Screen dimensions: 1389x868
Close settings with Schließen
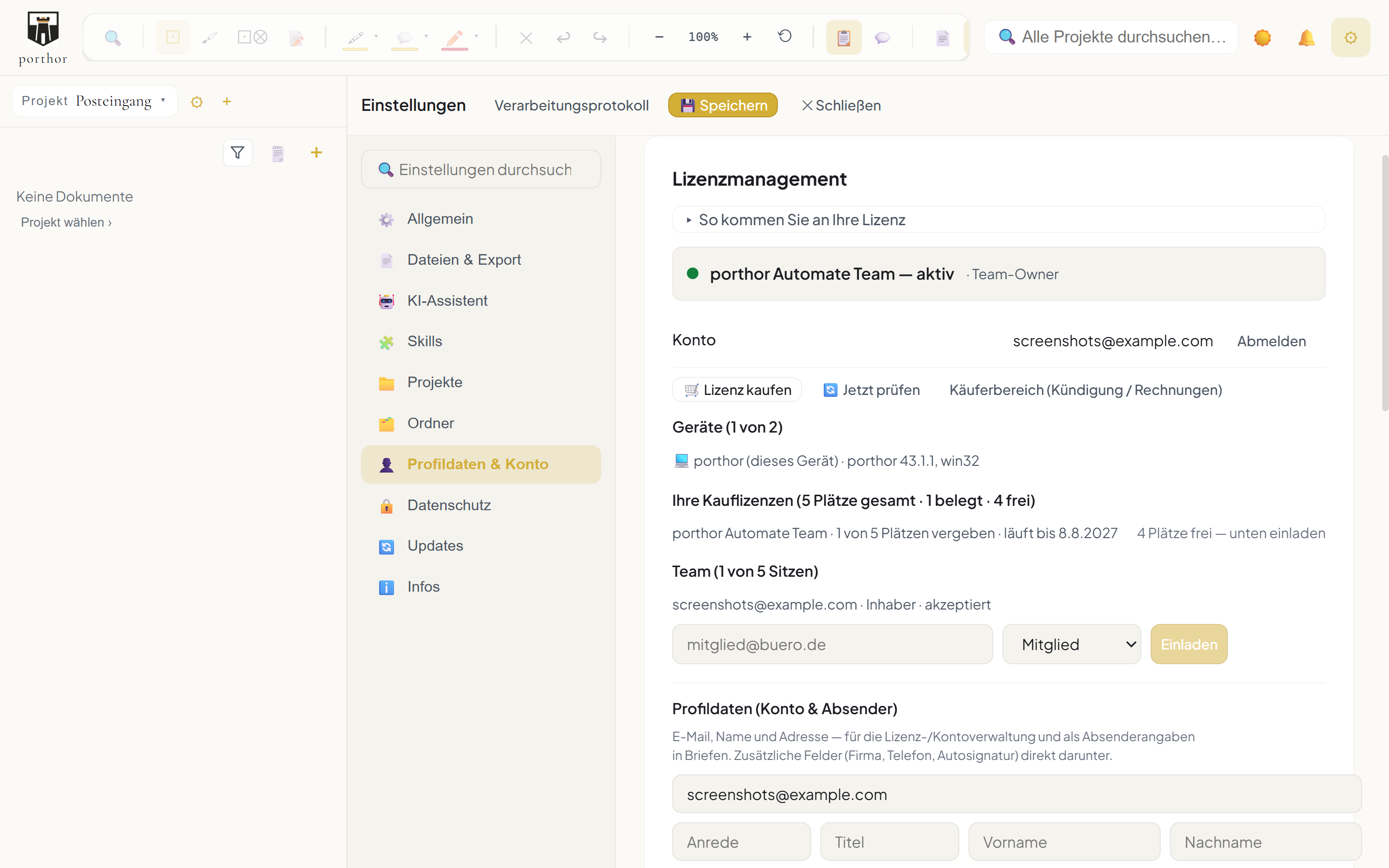[841, 106]
